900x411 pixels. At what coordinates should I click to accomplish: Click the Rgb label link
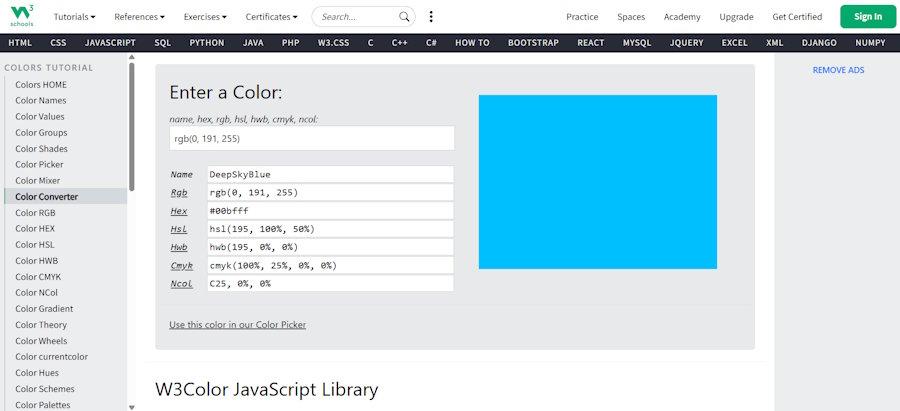pos(179,193)
